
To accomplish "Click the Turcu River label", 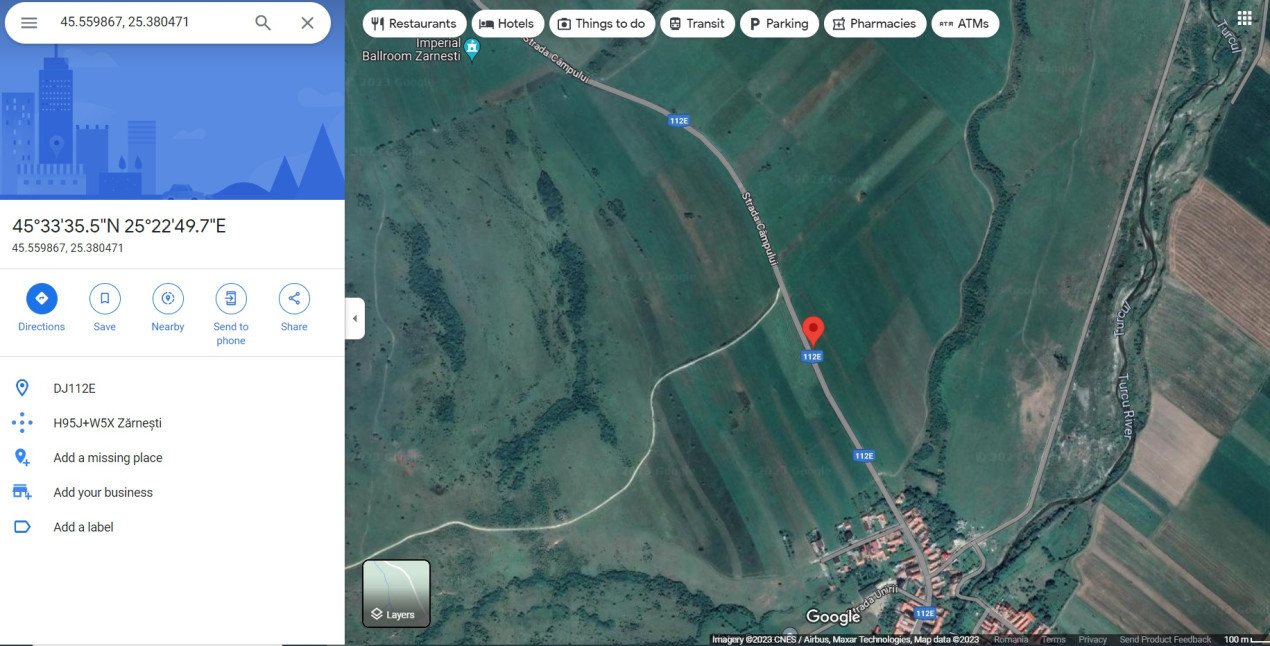I will pyautogui.click(x=1125, y=406).
